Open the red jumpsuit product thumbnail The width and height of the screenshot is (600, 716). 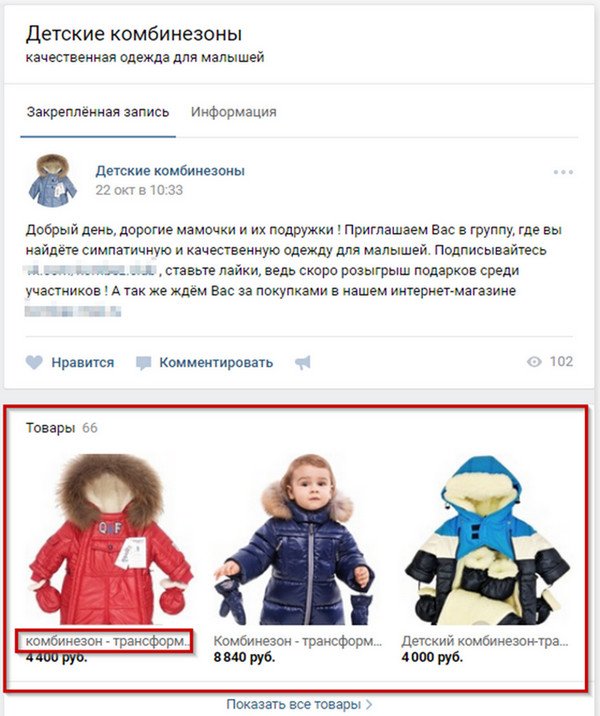(x=111, y=539)
